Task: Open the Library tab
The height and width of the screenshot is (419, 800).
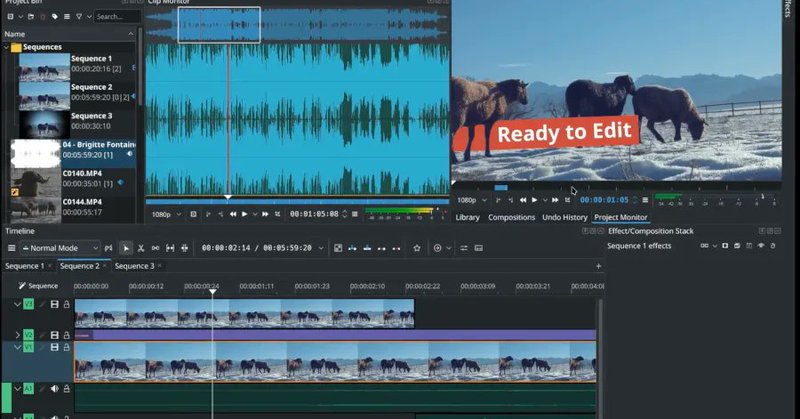Action: pos(467,217)
